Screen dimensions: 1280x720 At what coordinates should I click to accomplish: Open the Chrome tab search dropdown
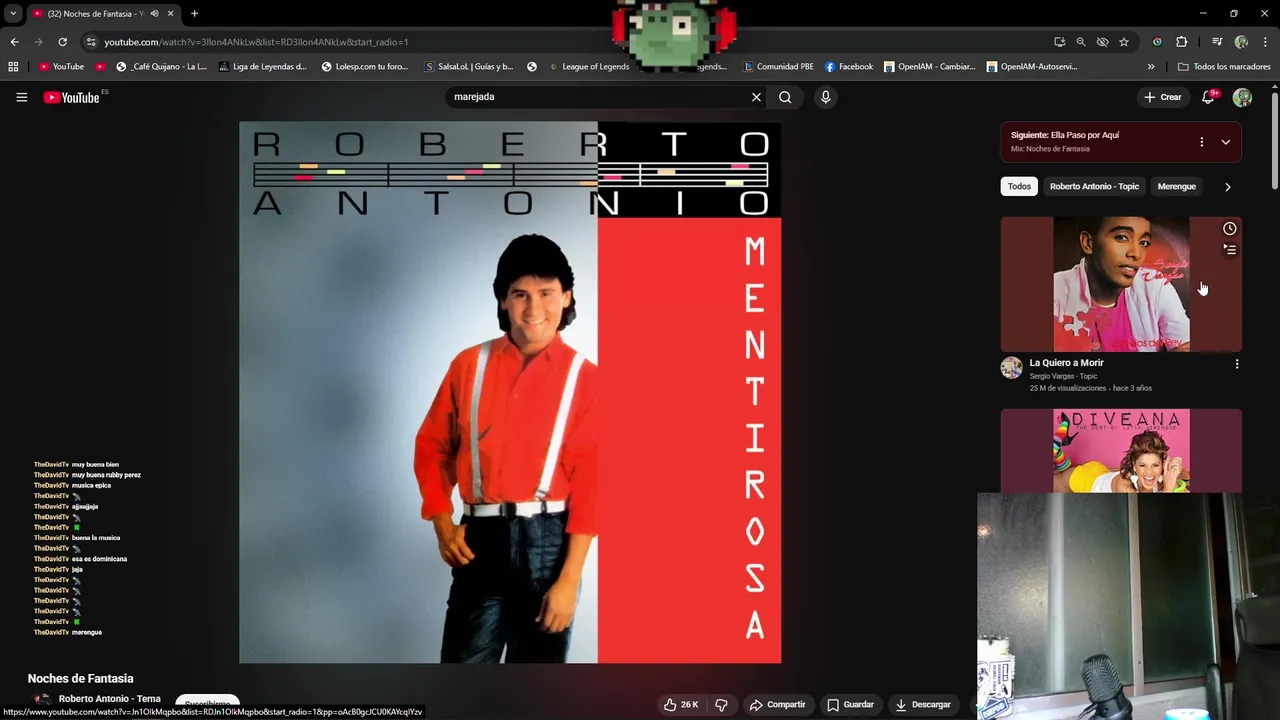[13, 13]
